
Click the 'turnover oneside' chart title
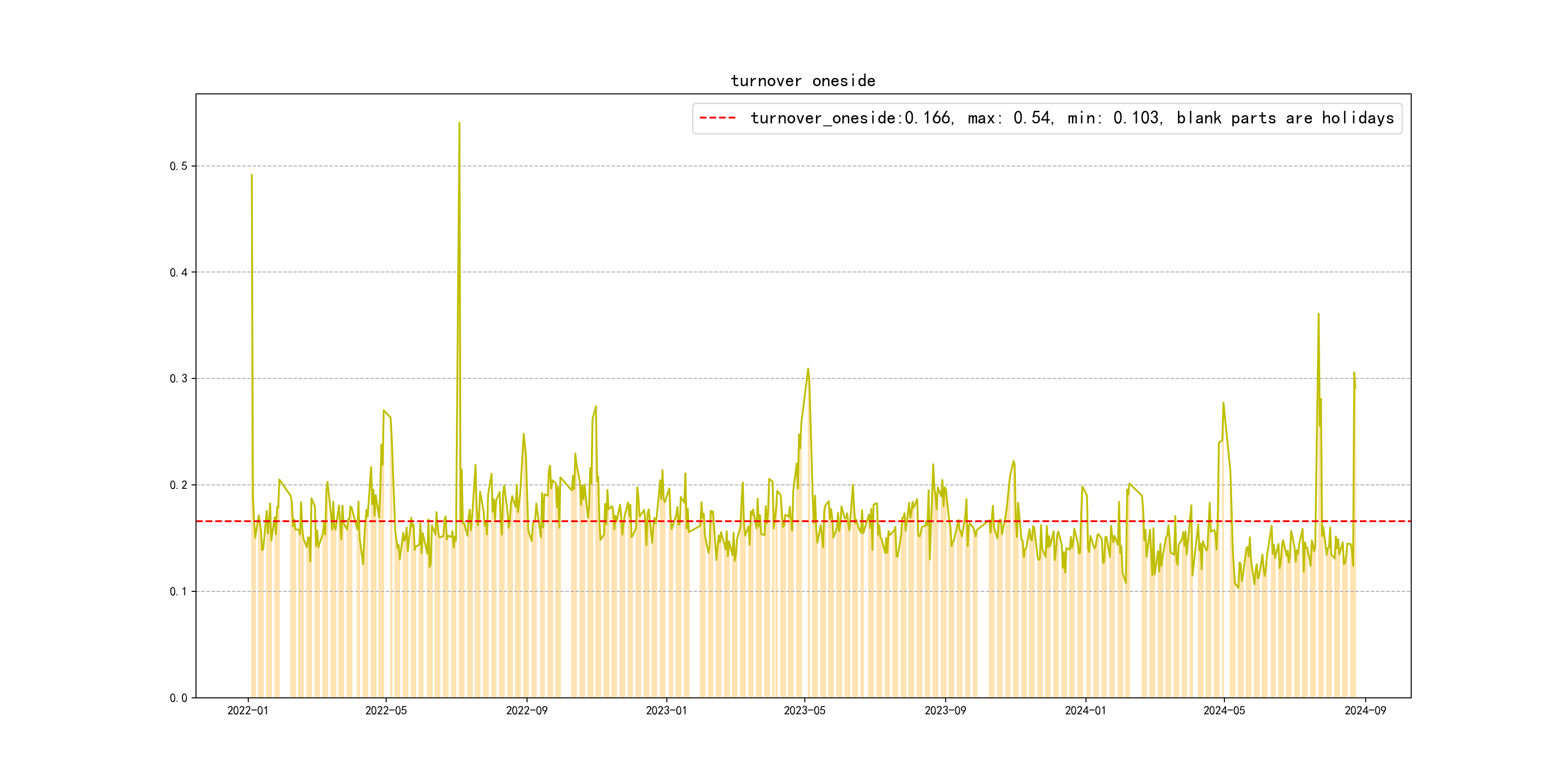click(803, 81)
